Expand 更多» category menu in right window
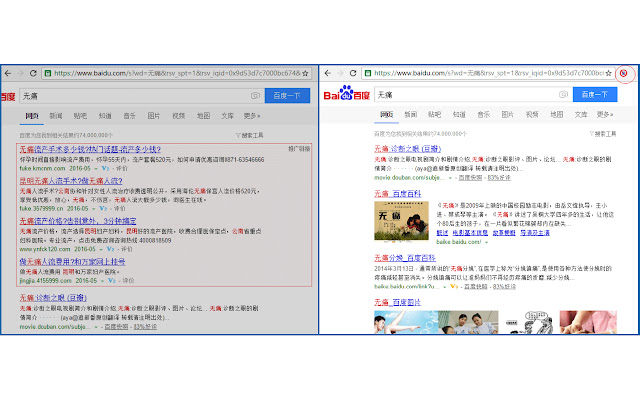Viewport: 640px width, 400px height. point(603,115)
